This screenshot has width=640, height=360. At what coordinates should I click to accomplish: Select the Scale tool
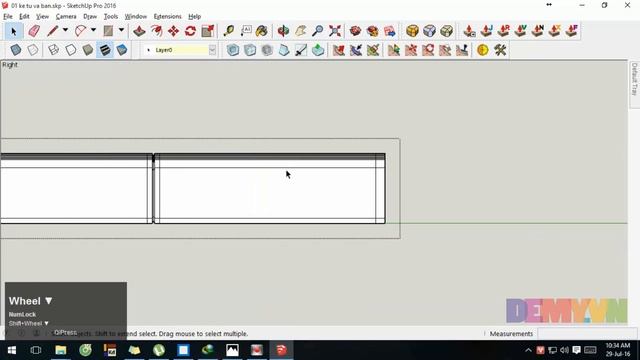point(208,31)
